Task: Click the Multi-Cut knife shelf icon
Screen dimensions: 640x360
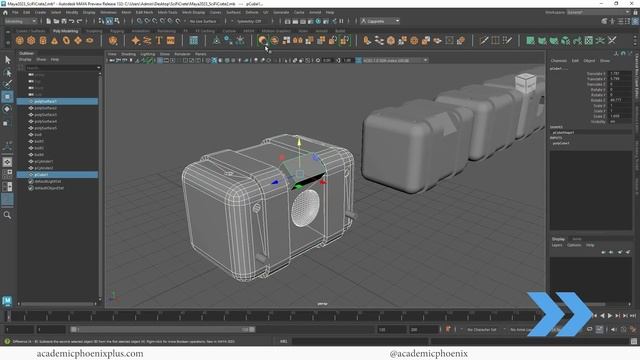Action: [484, 40]
